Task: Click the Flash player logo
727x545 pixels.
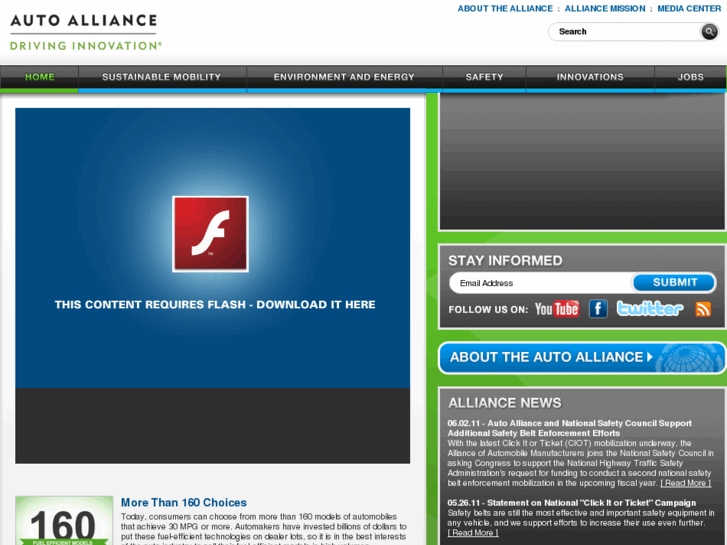Action: coord(210,234)
